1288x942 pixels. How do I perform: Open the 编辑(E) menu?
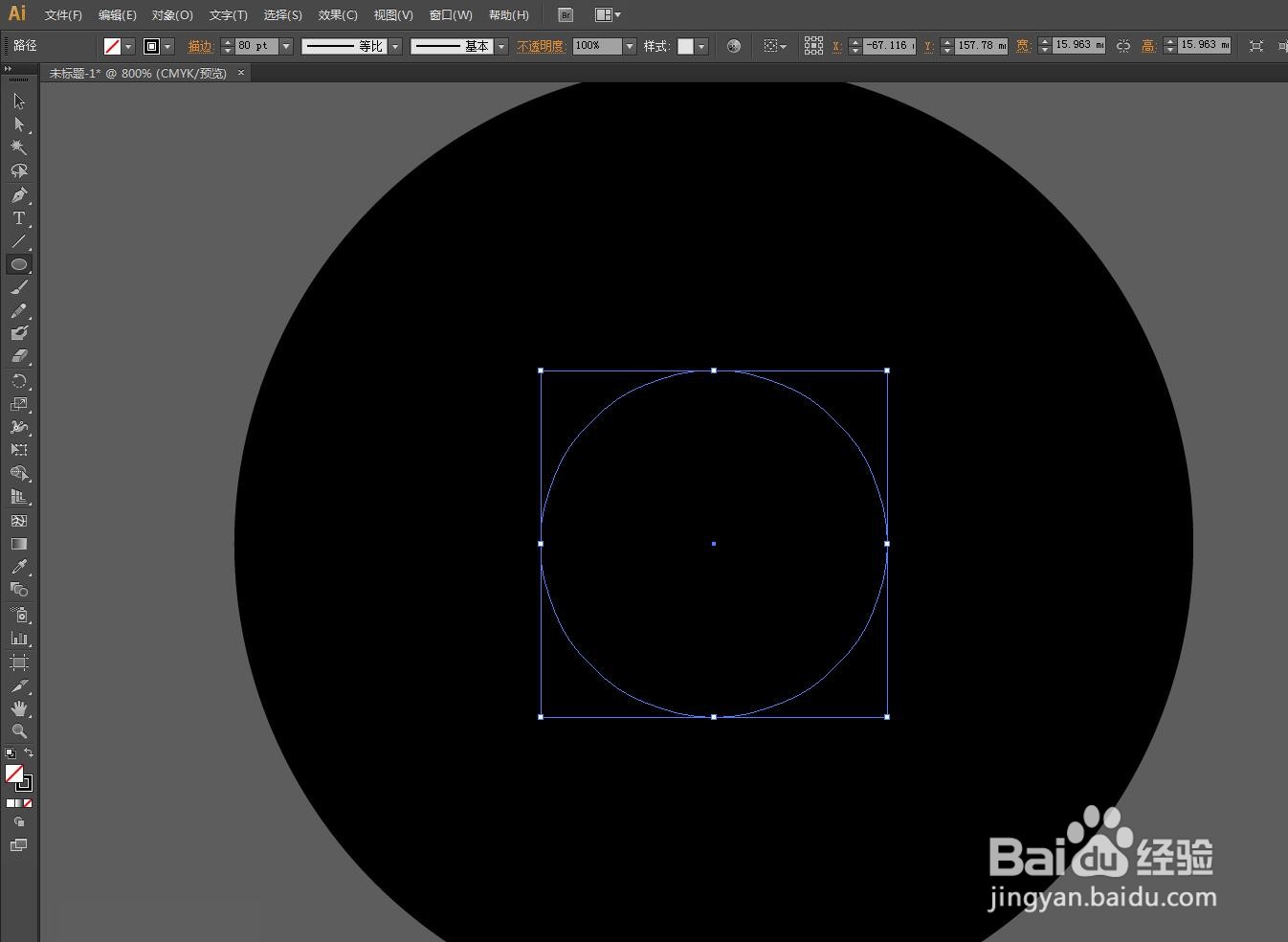[x=117, y=15]
